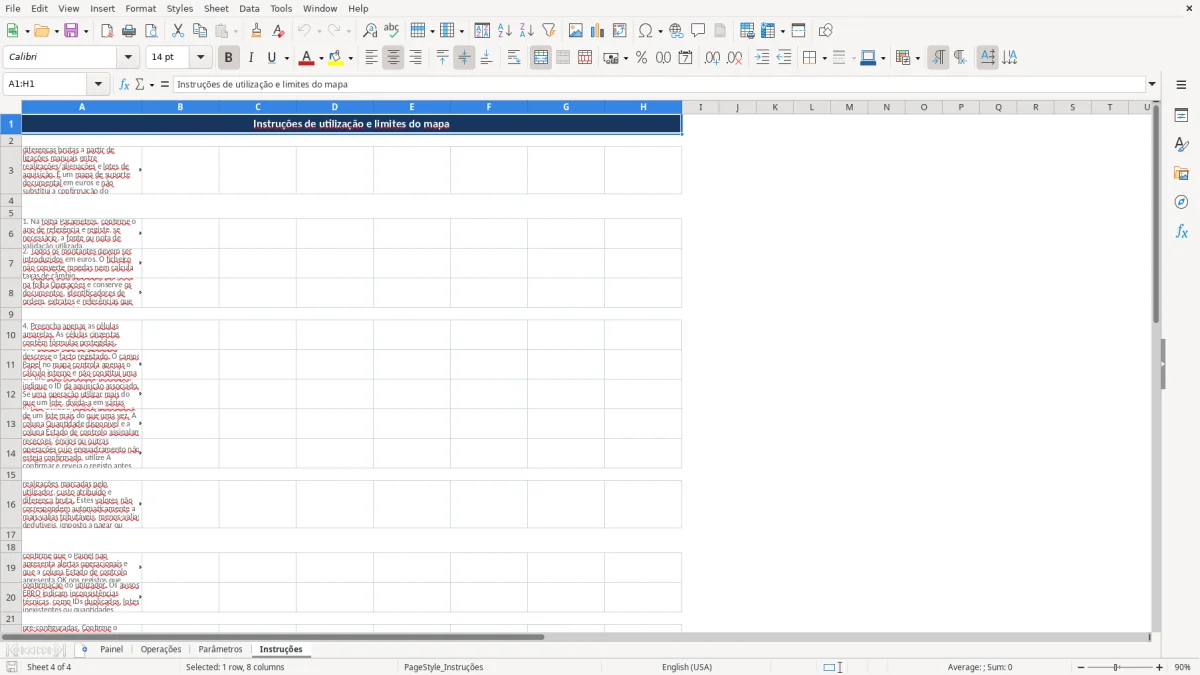The height and width of the screenshot is (675, 1200).
Task: Switch to the Operações sheet tab
Action: click(x=161, y=649)
